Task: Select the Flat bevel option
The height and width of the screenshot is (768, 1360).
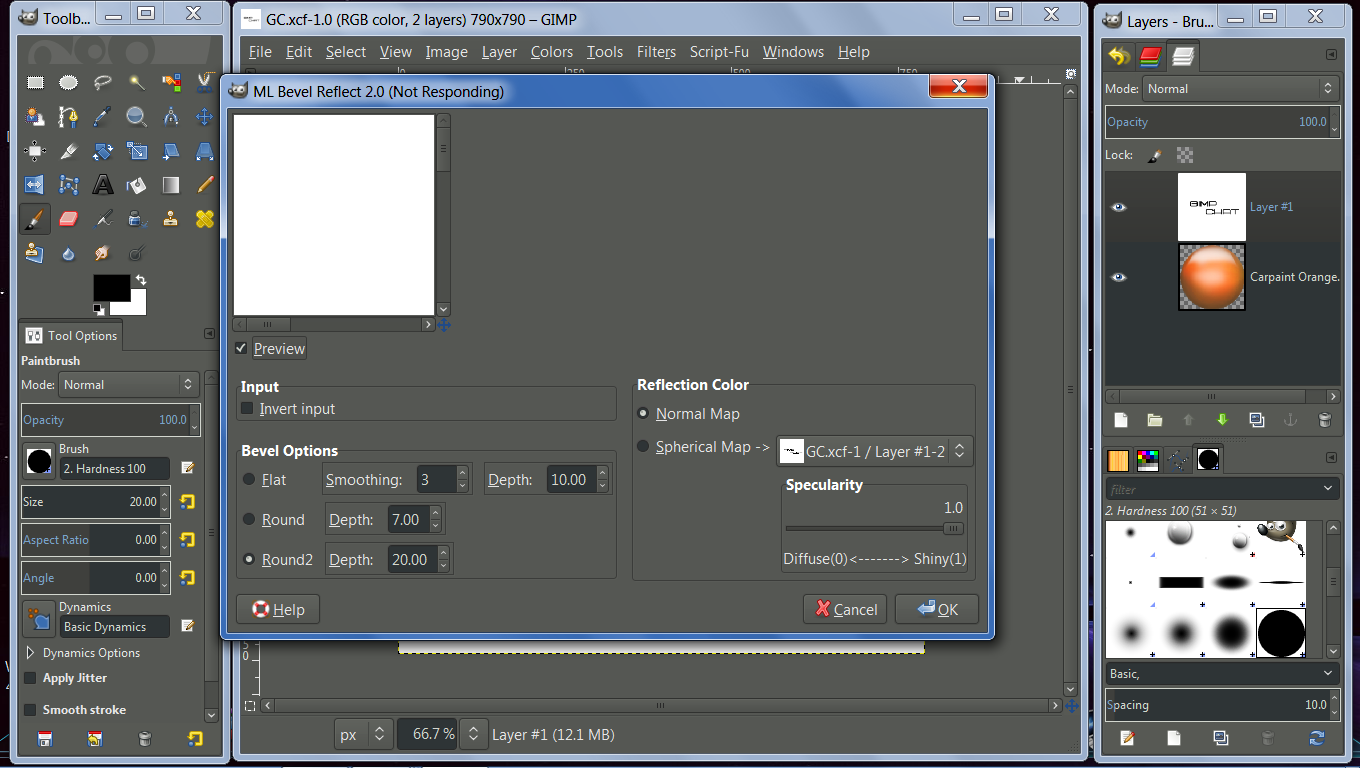Action: click(x=249, y=479)
